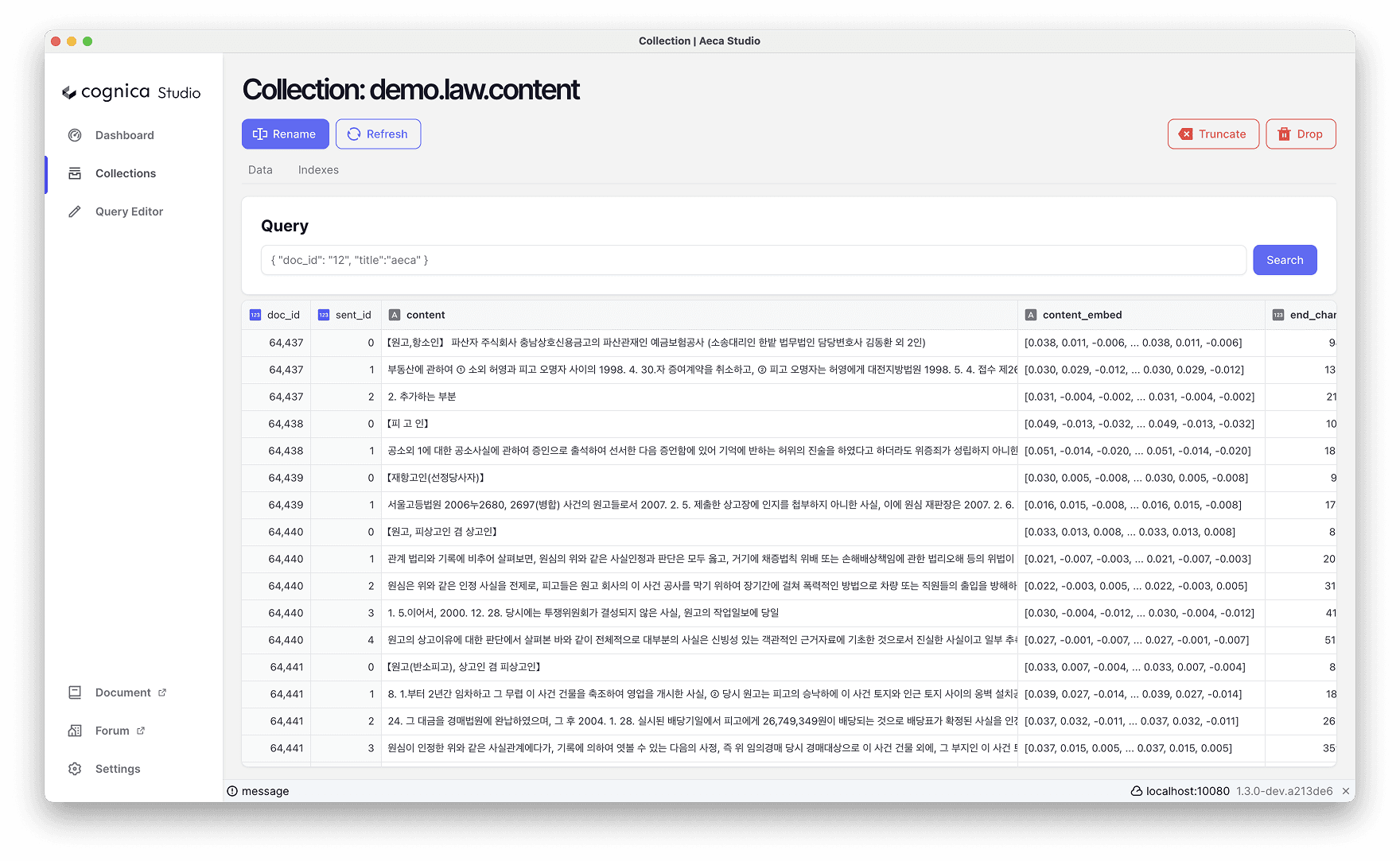This screenshot has width=1400, height=861.
Task: Open the Dashboard panel icon in sidebar
Action: (74, 135)
